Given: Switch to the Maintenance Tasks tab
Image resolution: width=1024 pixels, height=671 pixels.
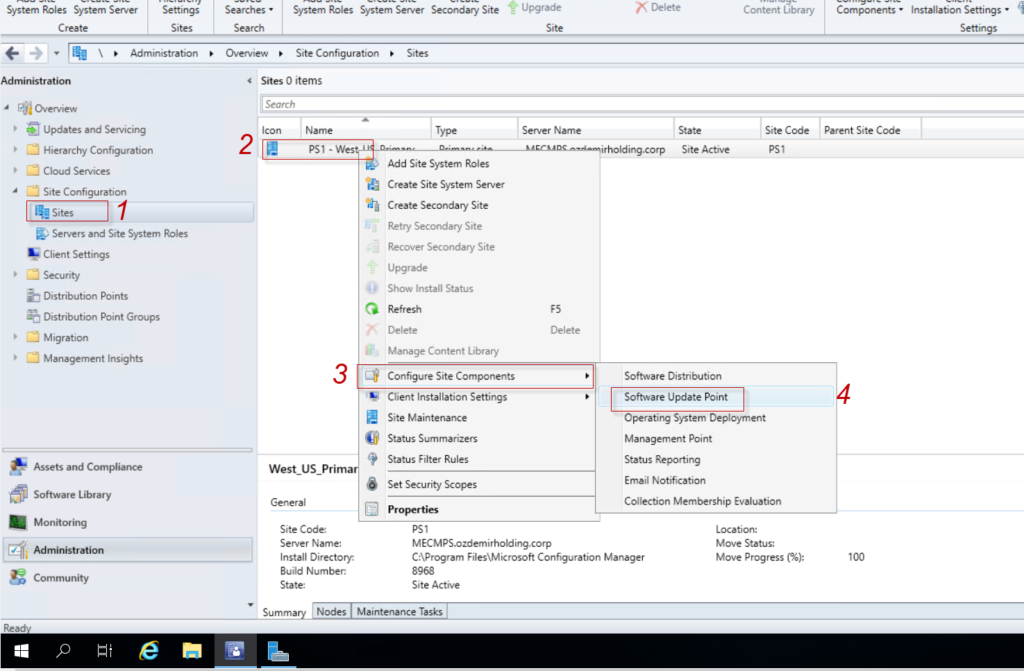Looking at the screenshot, I should [x=400, y=612].
